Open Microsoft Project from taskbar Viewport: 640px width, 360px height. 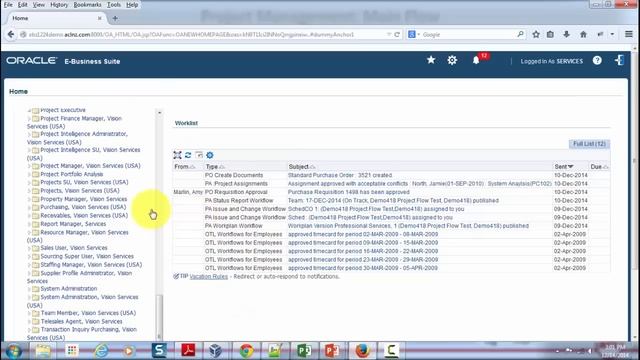click(x=304, y=351)
